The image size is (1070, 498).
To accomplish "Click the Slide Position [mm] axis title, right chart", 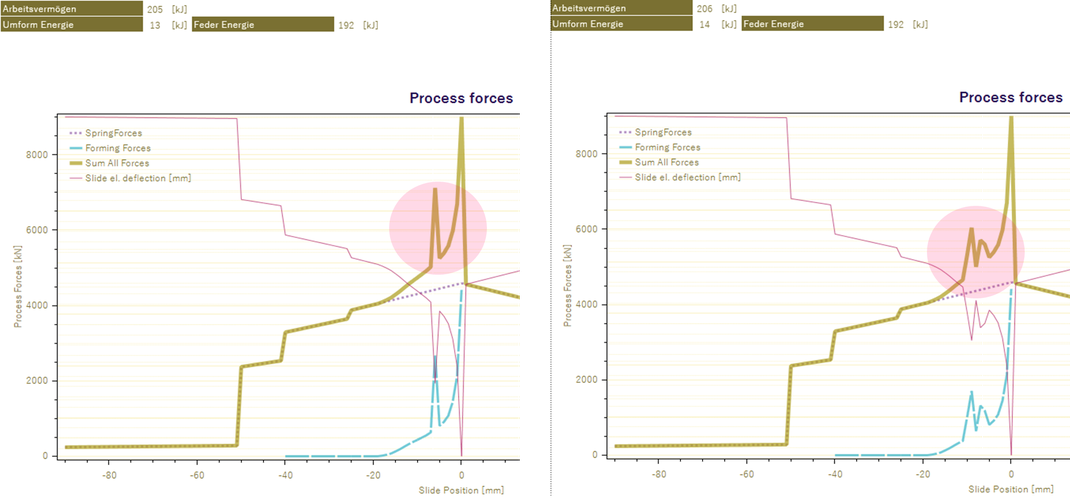I will tap(1011, 490).
